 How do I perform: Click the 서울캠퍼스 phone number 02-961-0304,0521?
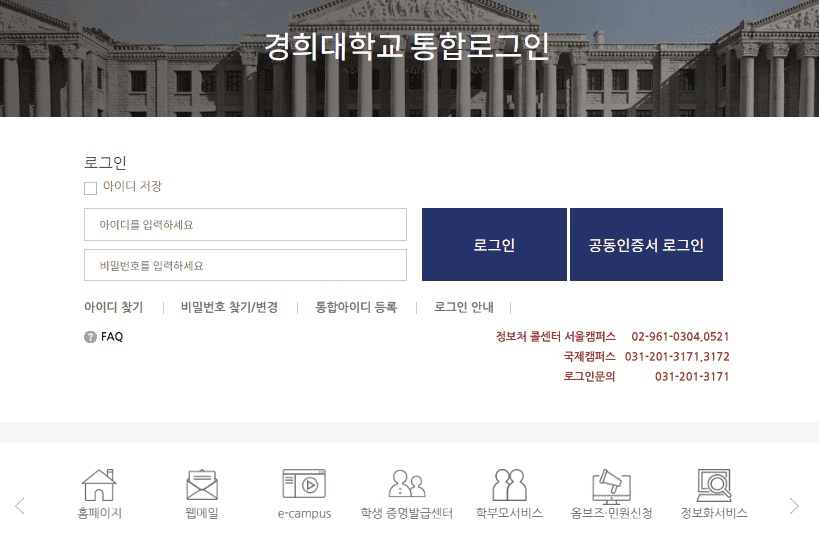680,336
